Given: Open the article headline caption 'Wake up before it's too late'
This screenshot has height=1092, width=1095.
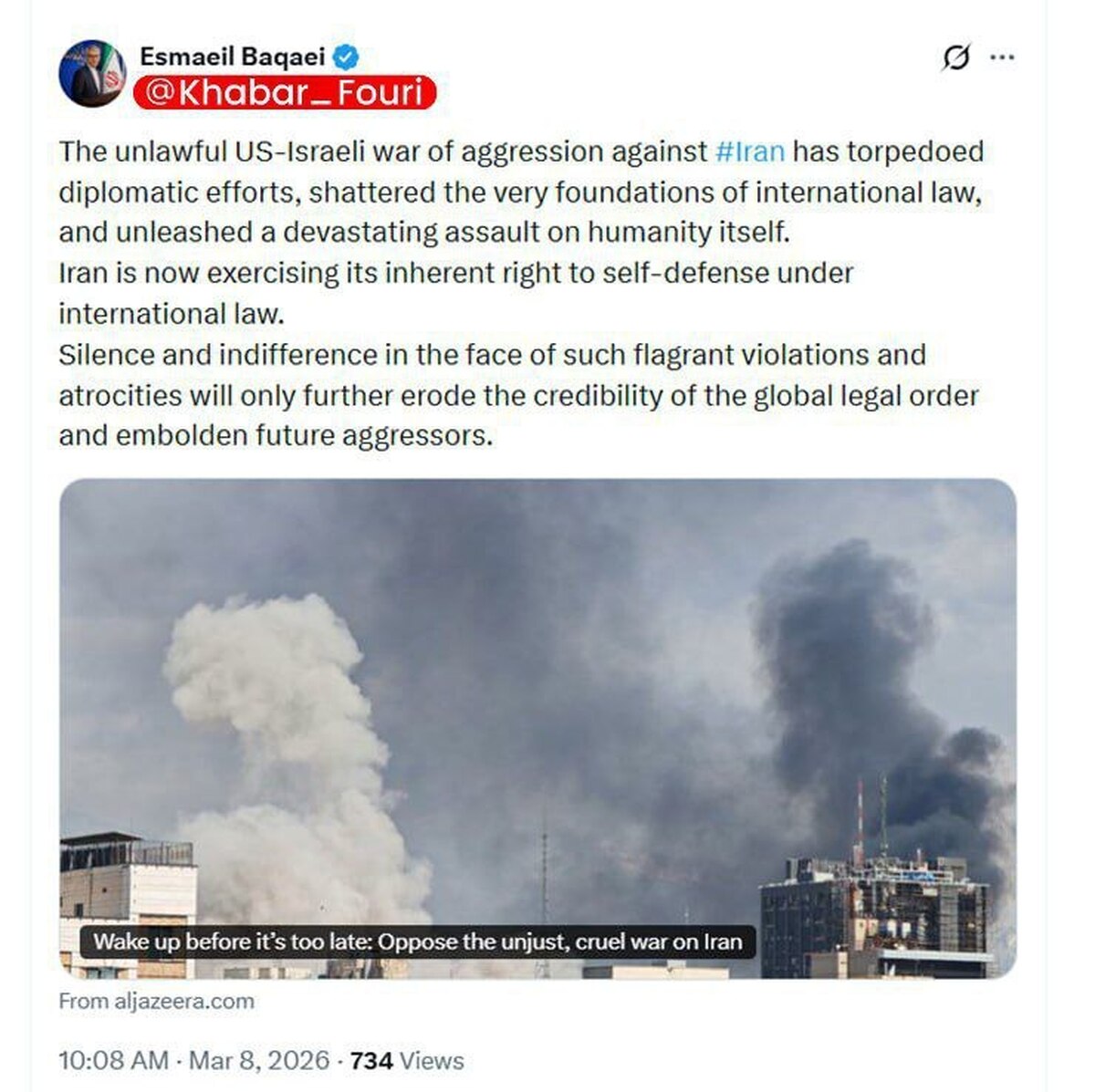Looking at the screenshot, I should coord(418,941).
